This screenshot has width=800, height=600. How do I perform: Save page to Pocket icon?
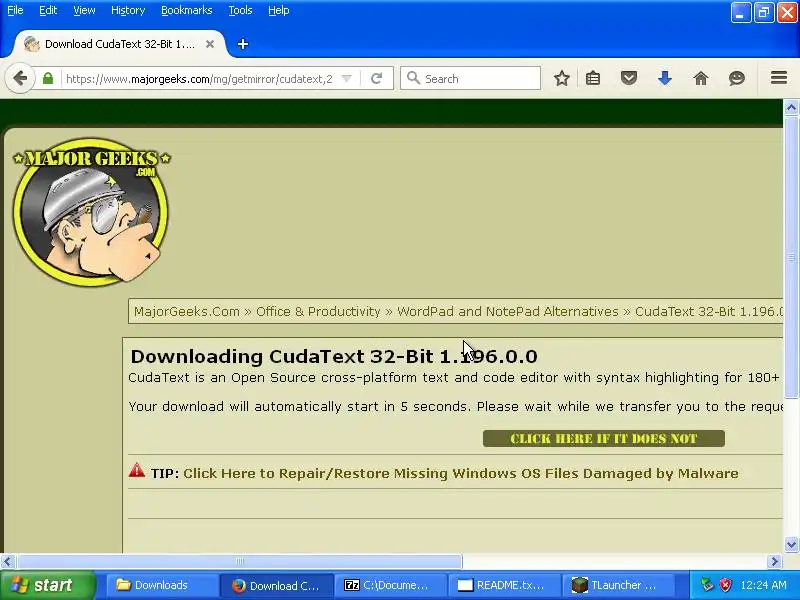pyautogui.click(x=629, y=79)
